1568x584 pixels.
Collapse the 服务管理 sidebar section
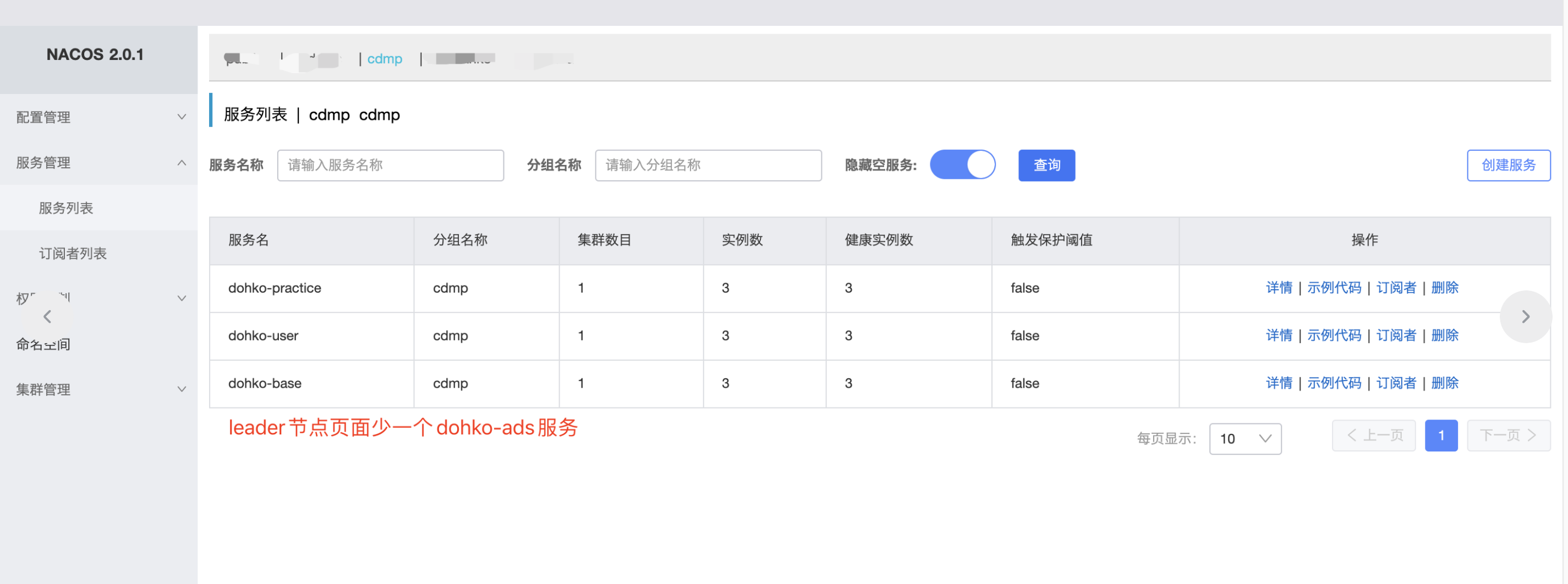(x=98, y=162)
